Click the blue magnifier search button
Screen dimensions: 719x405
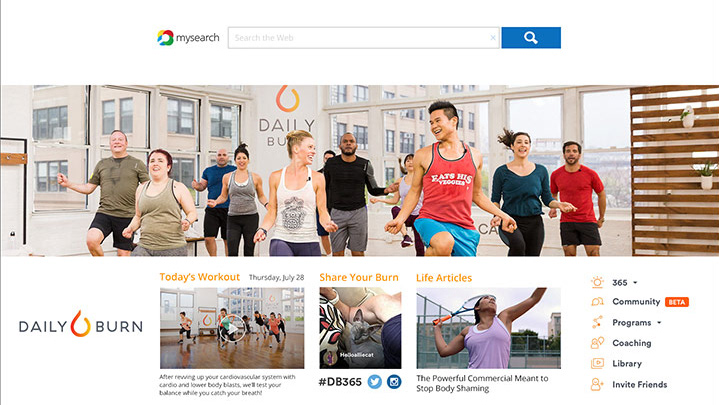tap(531, 38)
